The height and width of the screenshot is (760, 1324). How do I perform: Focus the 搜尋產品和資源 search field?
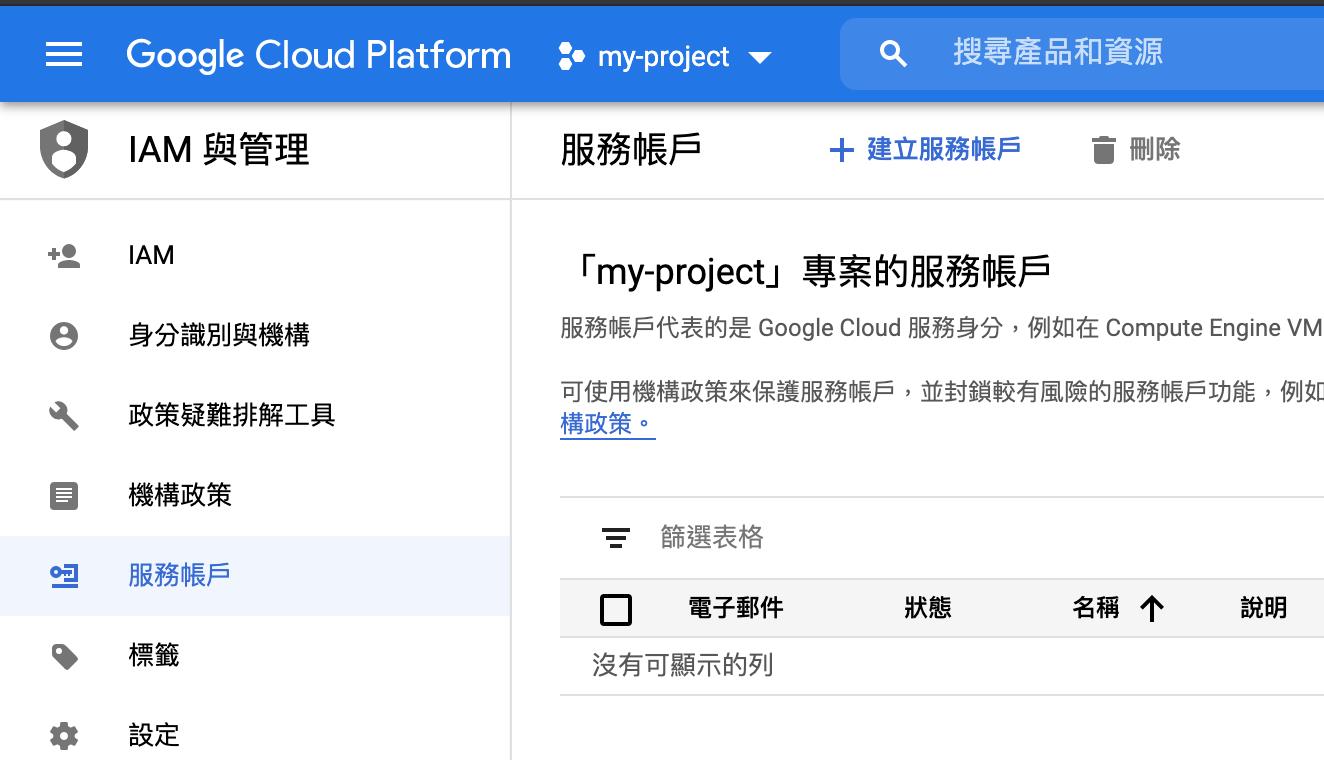(x=1082, y=54)
